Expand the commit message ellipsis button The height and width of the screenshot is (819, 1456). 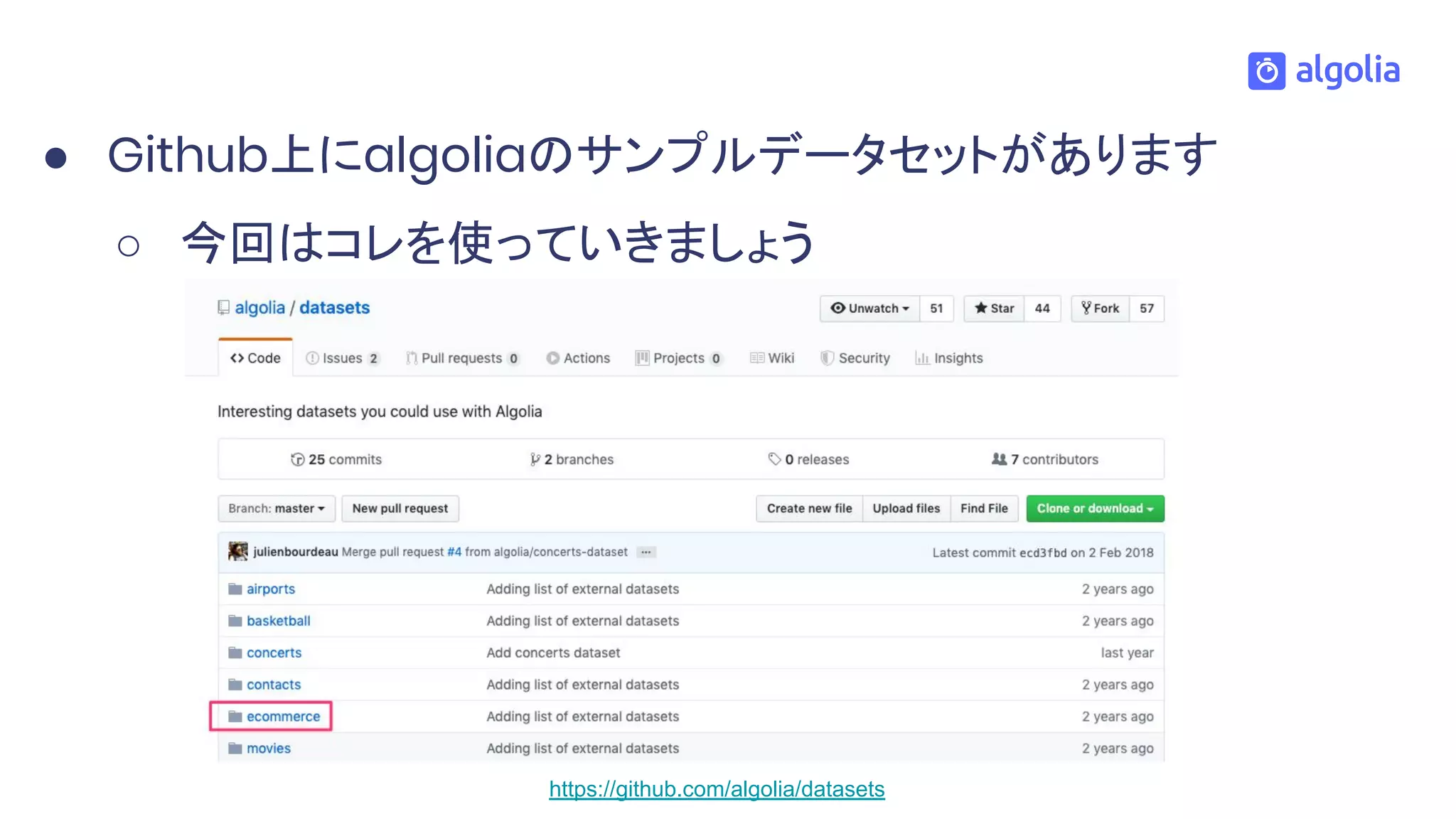coord(646,552)
